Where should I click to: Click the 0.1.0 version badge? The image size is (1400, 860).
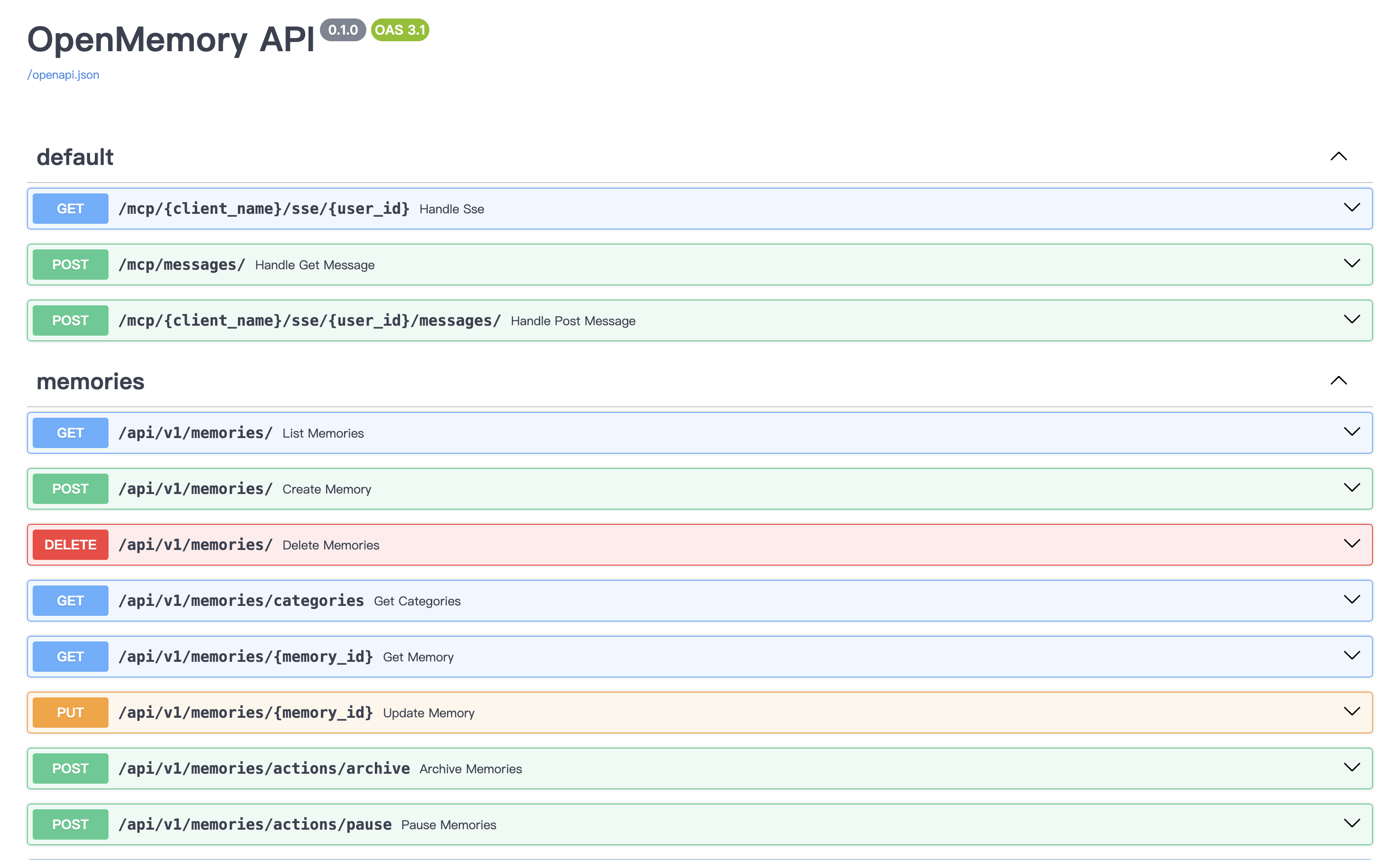pyautogui.click(x=343, y=29)
